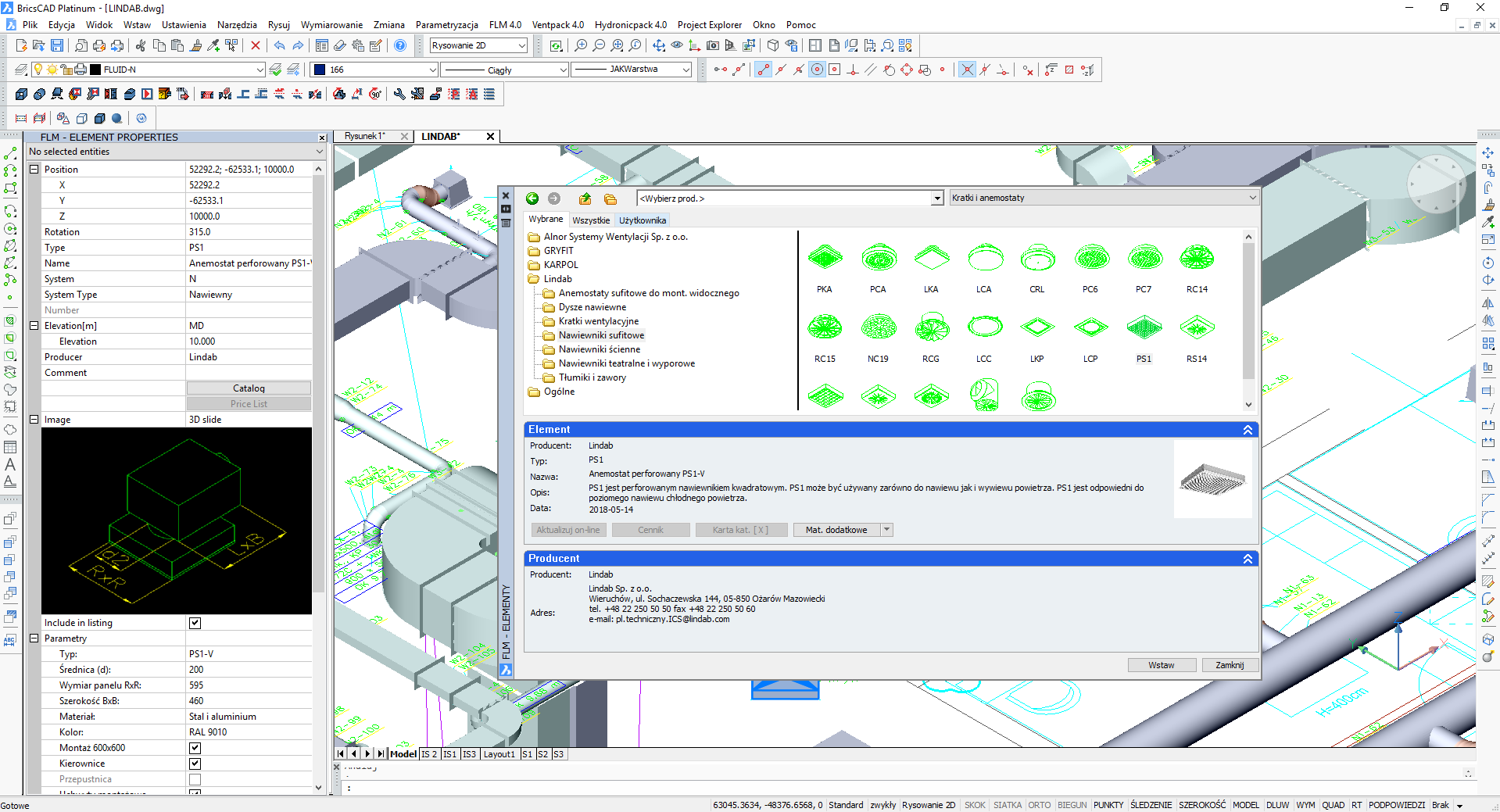1500x812 pixels.
Task: Select the PS1 diffuser icon
Action: tap(1144, 328)
